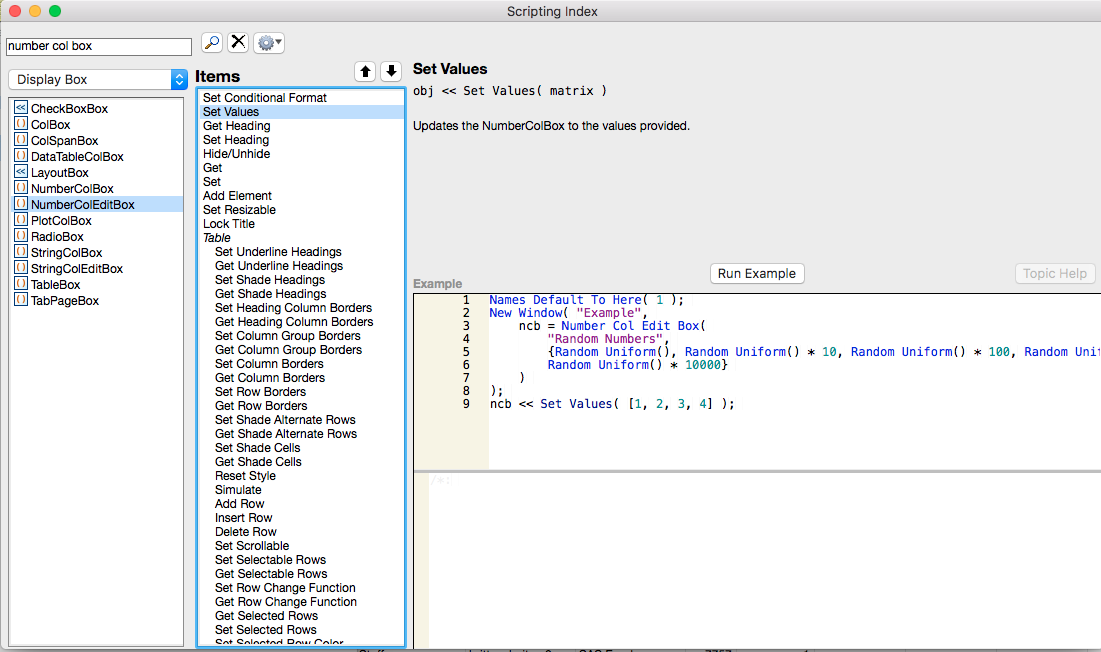Click the icon next to RadioBox
The width and height of the screenshot is (1101, 652).
click(20, 236)
